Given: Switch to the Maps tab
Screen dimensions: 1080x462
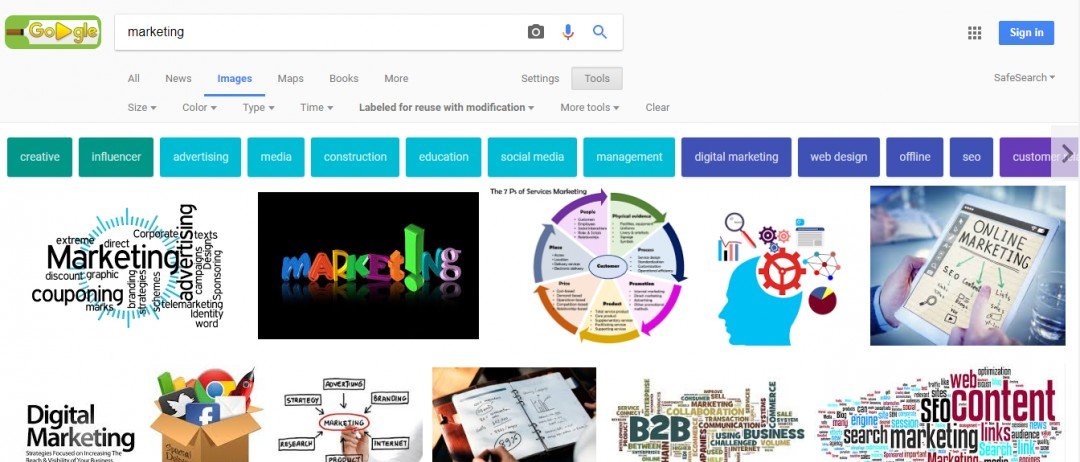Looking at the screenshot, I should point(291,78).
